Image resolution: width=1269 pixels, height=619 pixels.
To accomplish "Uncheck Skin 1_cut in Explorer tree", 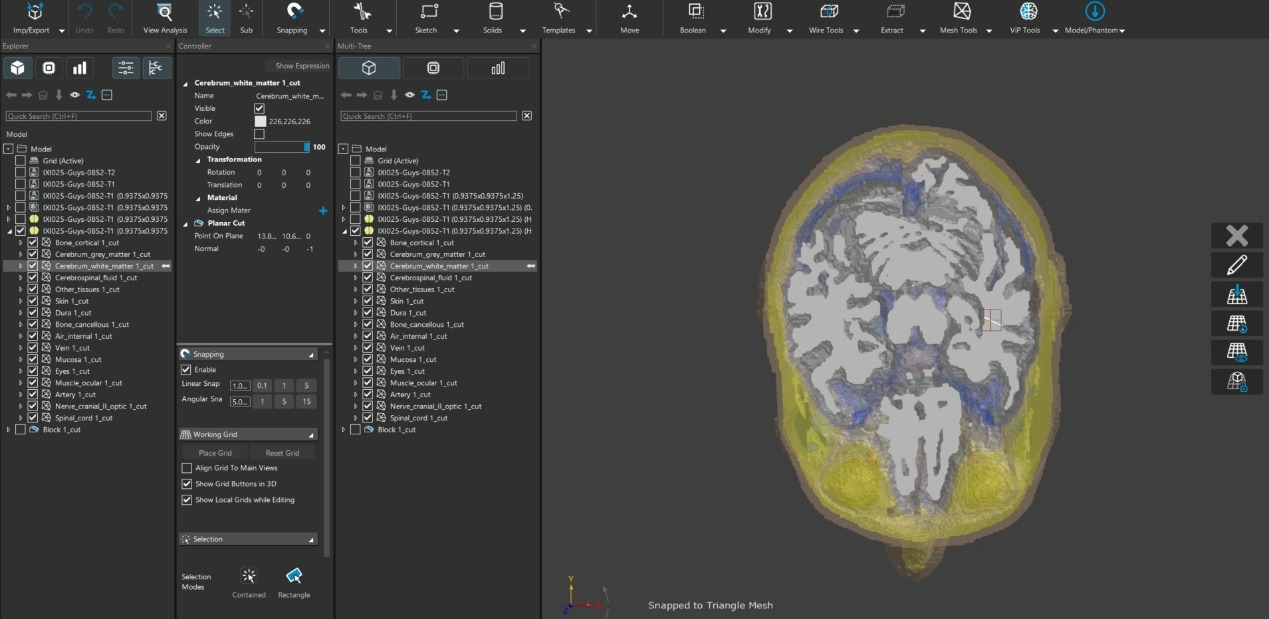I will pyautogui.click(x=33, y=301).
